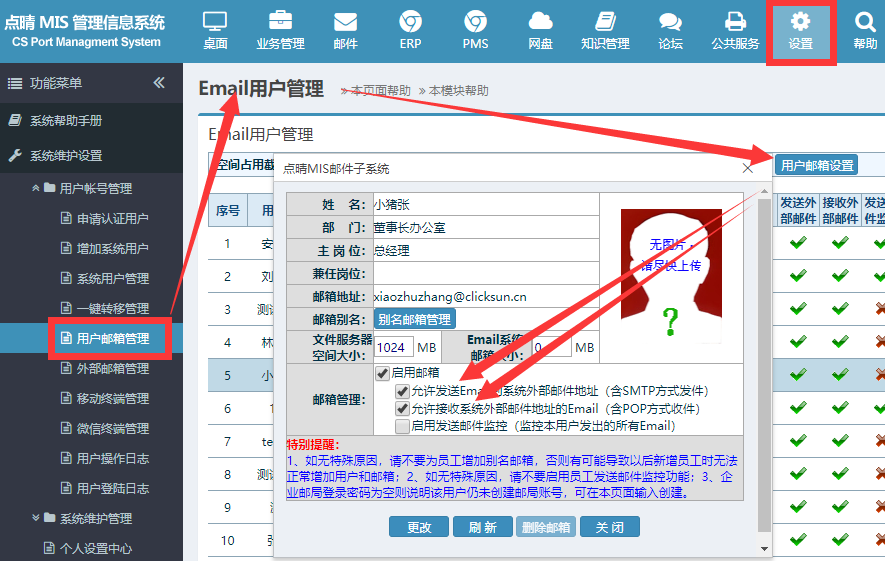Enable the 启用发送邮件监控 checkbox

[402, 427]
